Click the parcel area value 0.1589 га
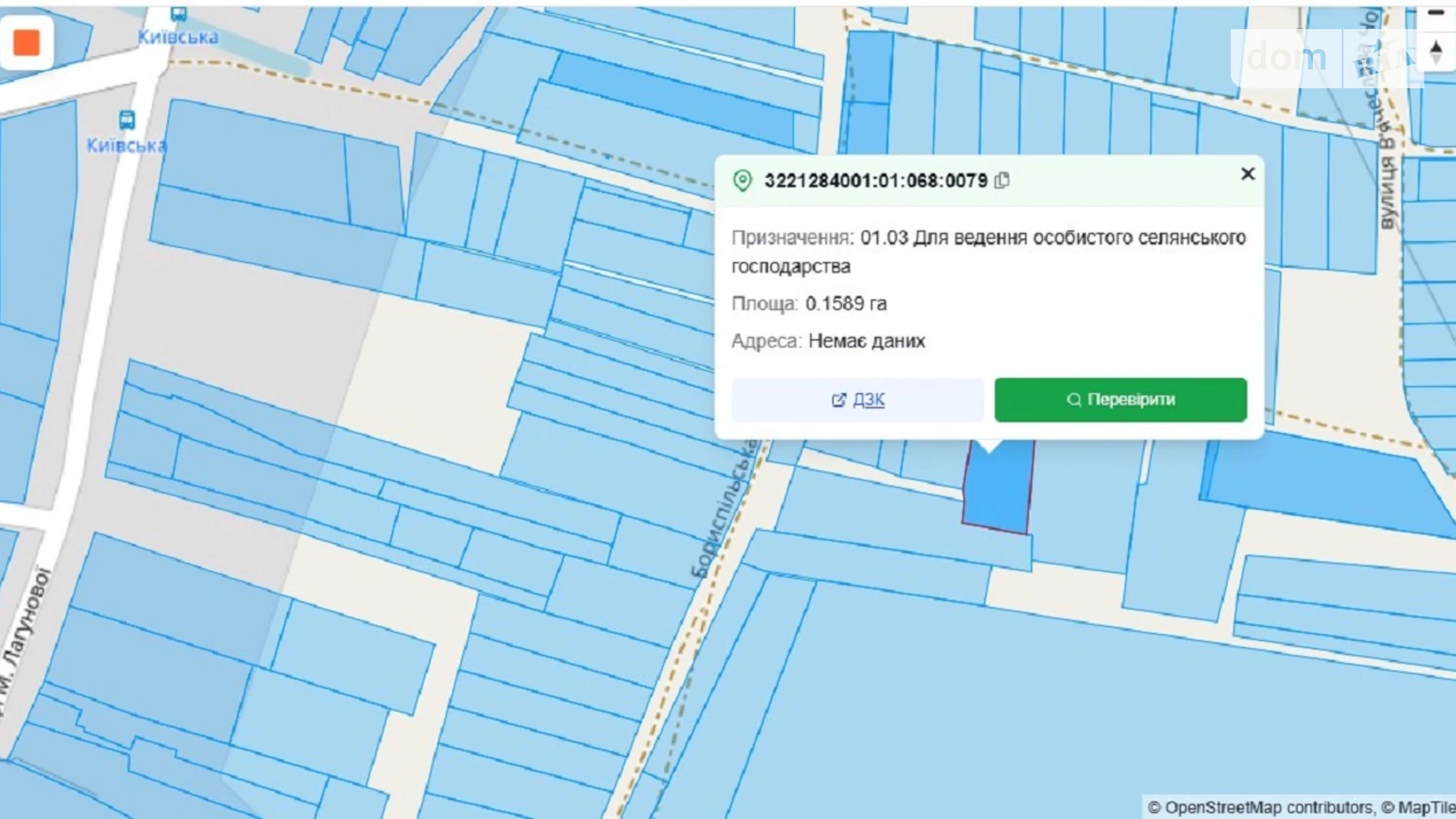 pyautogui.click(x=845, y=303)
